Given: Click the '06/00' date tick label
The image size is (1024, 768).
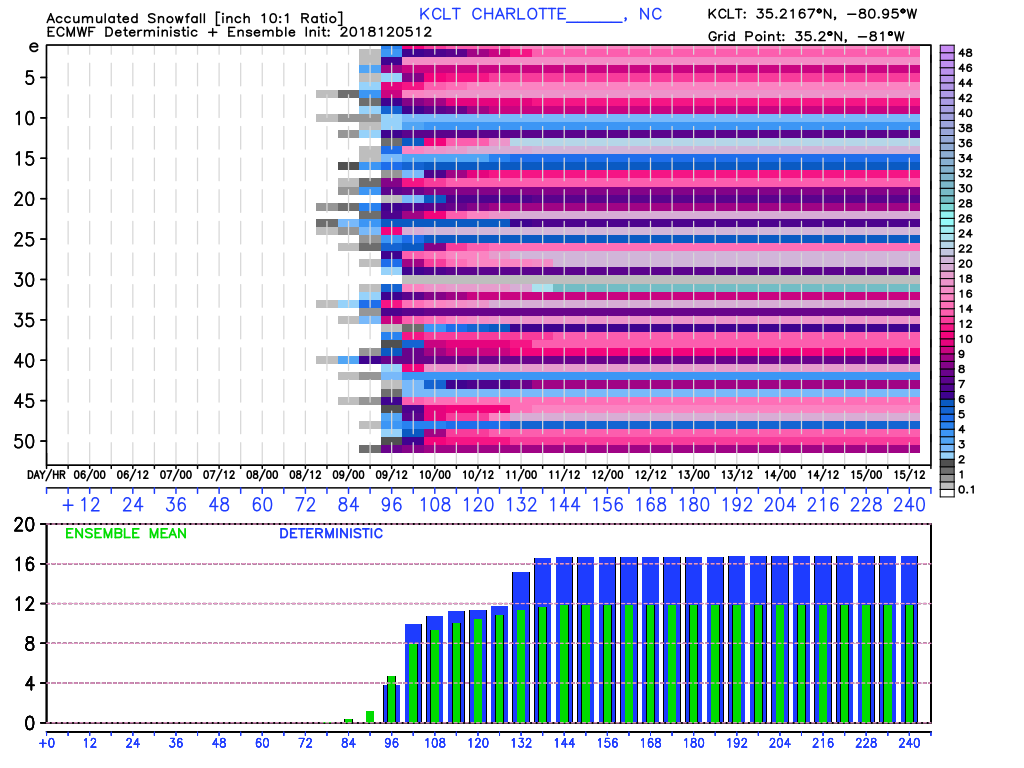Looking at the screenshot, I should [89, 475].
